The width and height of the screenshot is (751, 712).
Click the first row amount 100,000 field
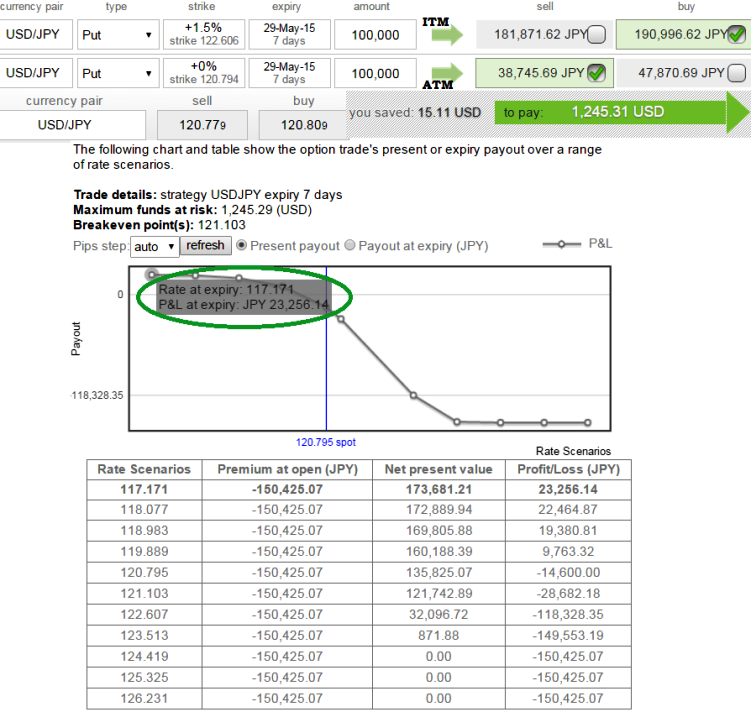(x=375, y=34)
